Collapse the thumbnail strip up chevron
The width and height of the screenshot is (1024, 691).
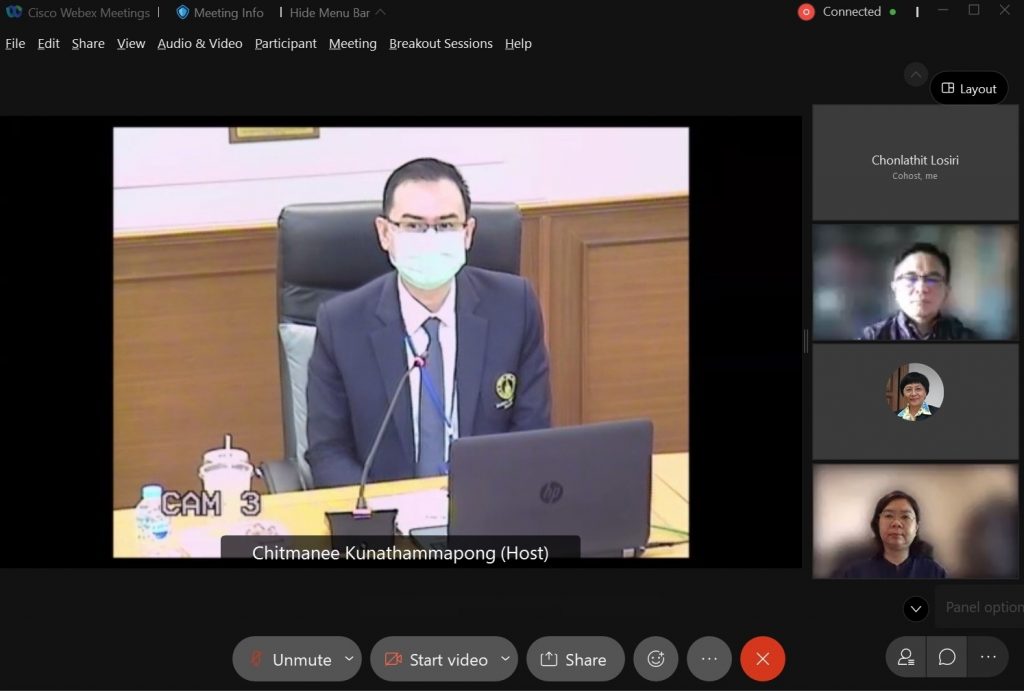pyautogui.click(x=916, y=75)
